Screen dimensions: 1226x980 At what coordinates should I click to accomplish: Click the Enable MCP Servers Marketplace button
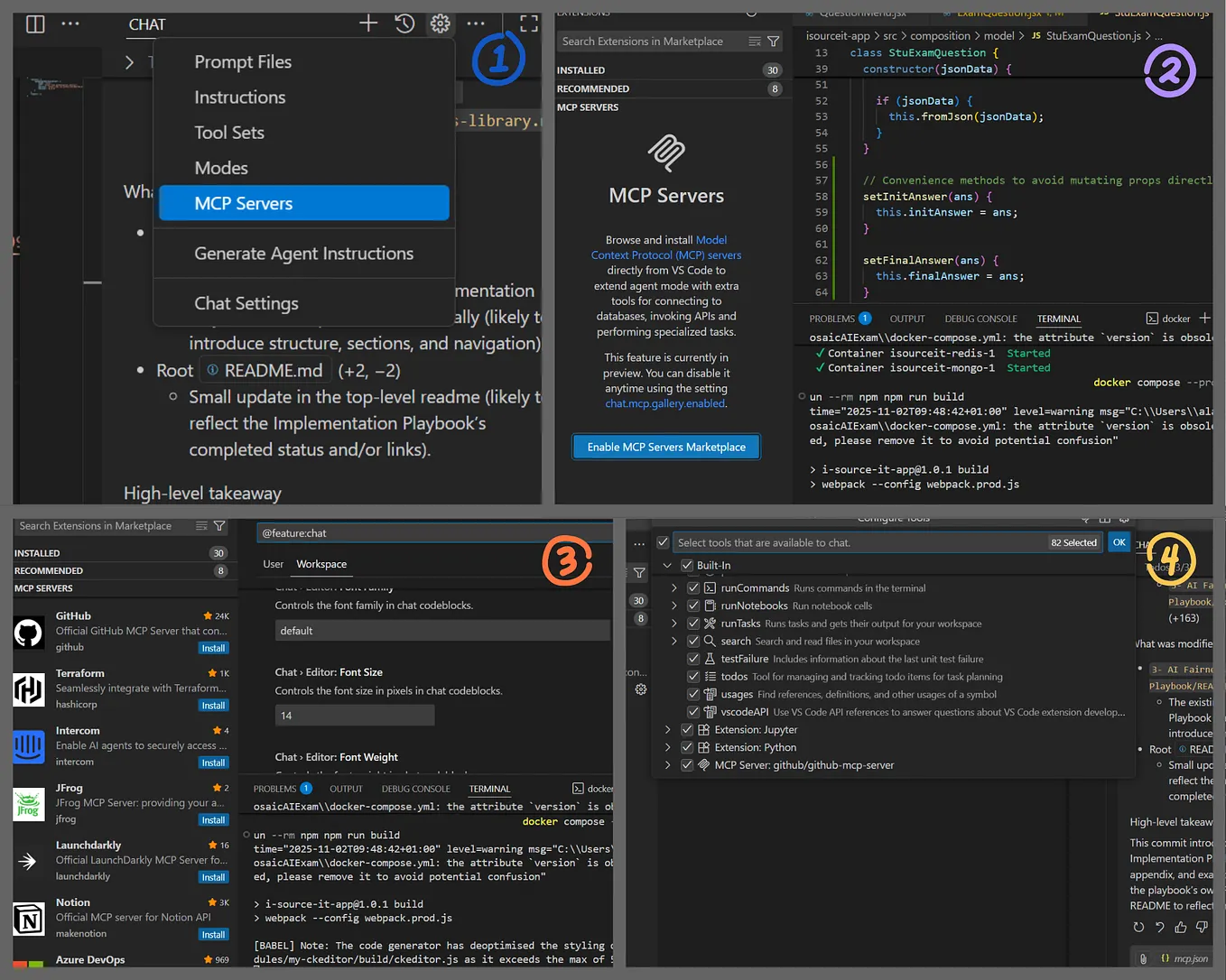[665, 446]
